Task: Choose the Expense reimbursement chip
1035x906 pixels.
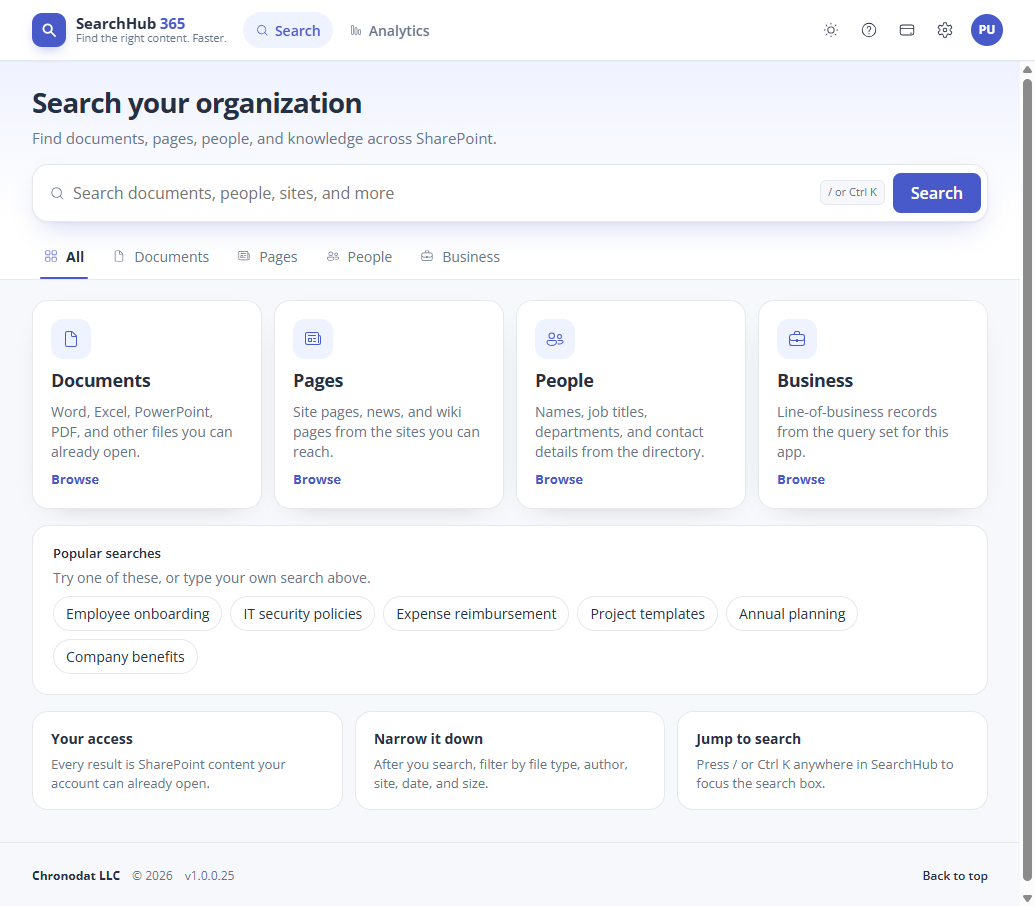Action: 476,614
